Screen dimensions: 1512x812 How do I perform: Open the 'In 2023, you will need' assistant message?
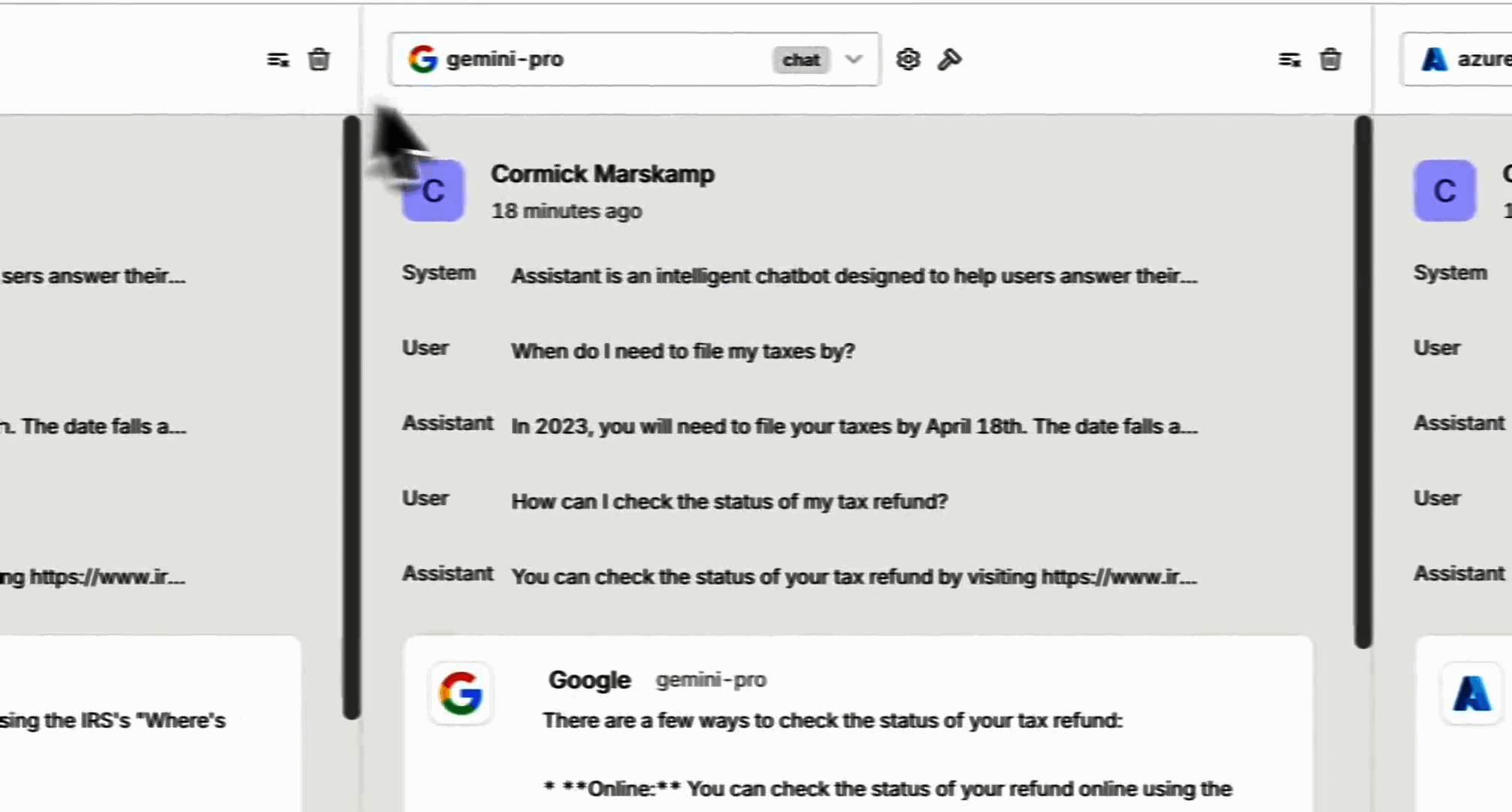854,426
